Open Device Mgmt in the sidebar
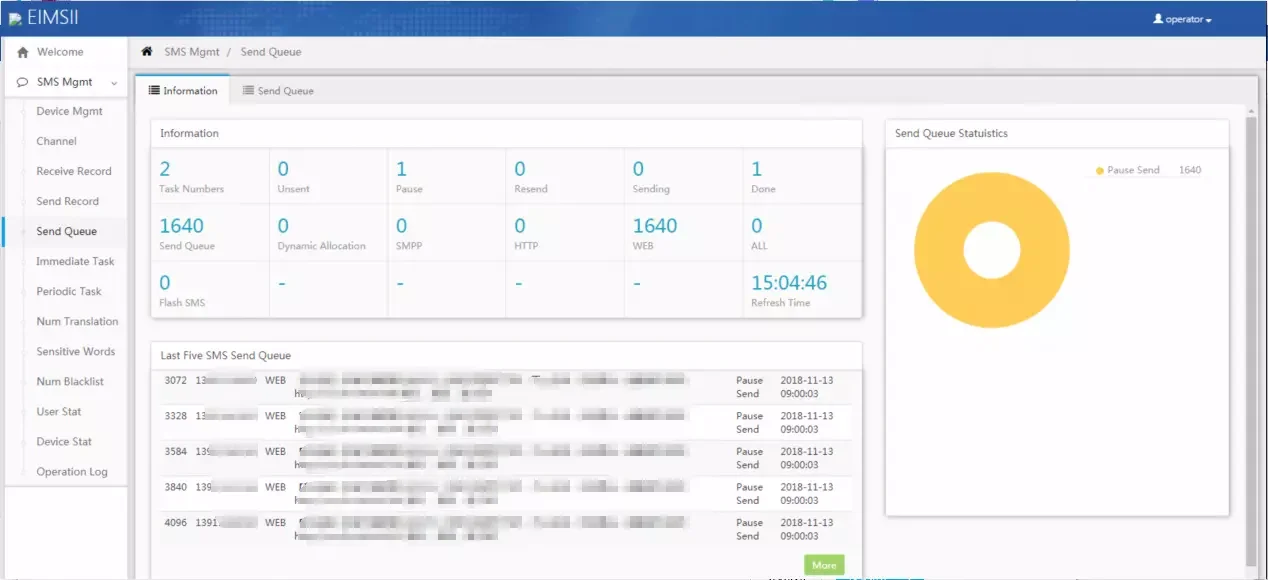 click(x=69, y=111)
